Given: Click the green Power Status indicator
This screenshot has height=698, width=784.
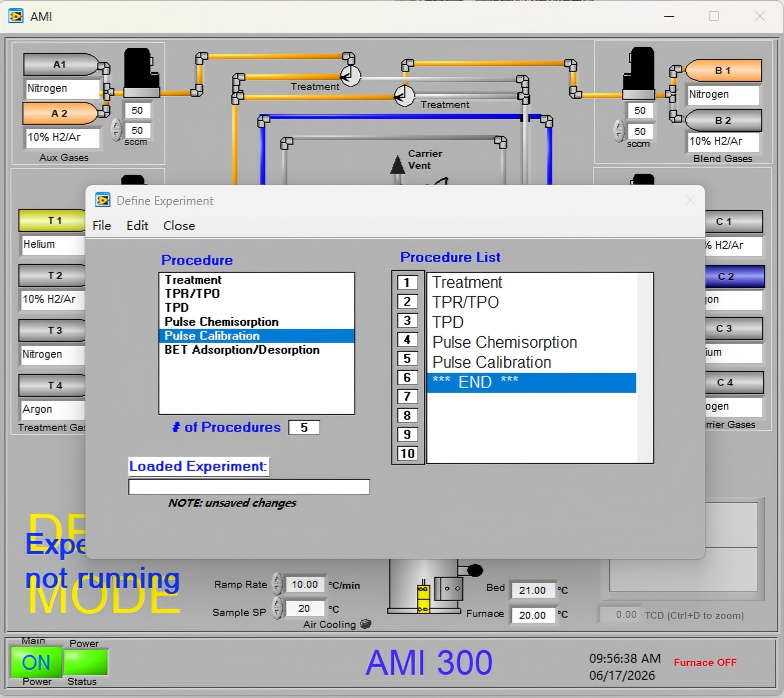Looking at the screenshot, I should tap(86, 662).
